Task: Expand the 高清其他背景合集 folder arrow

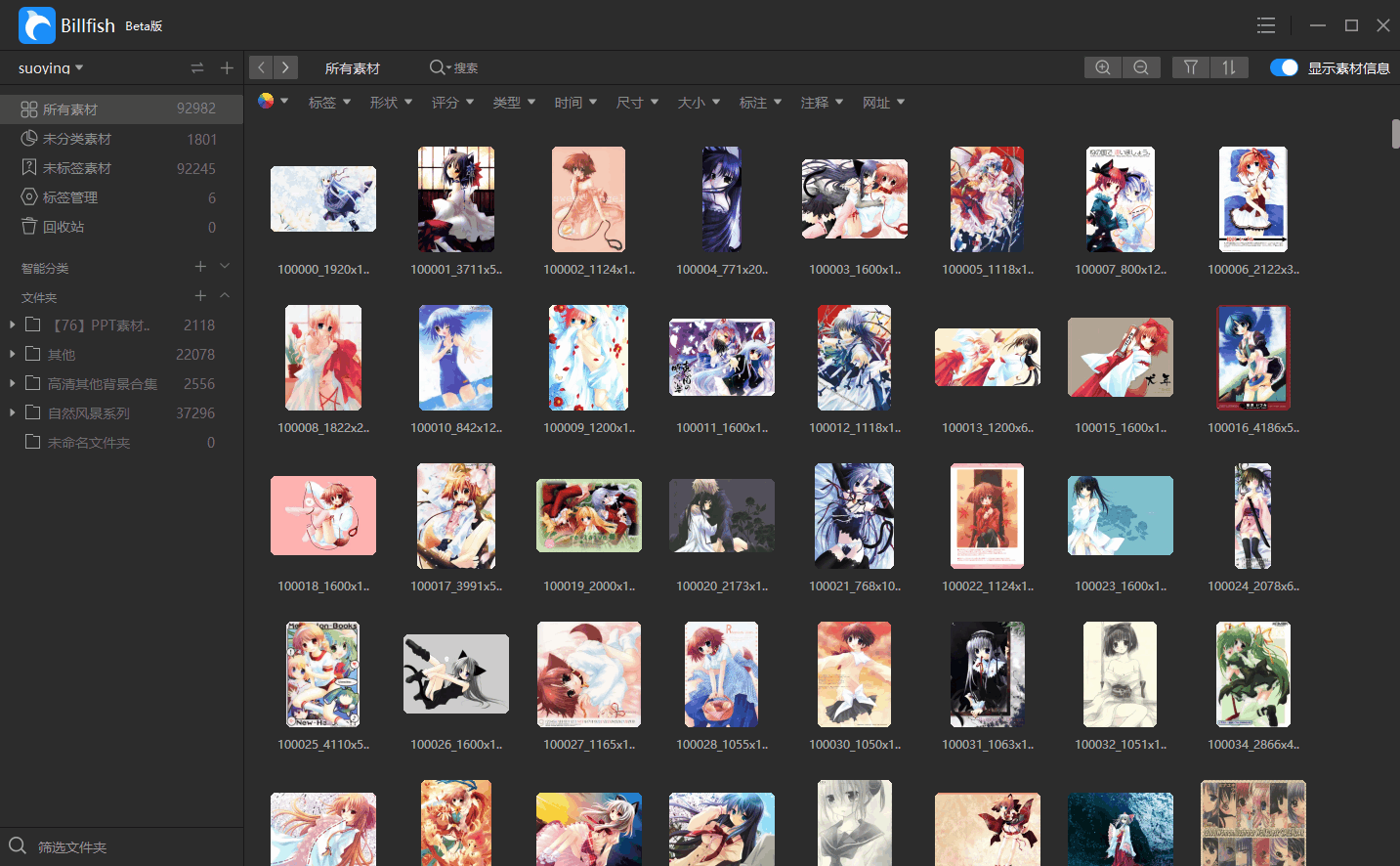Action: click(12, 383)
